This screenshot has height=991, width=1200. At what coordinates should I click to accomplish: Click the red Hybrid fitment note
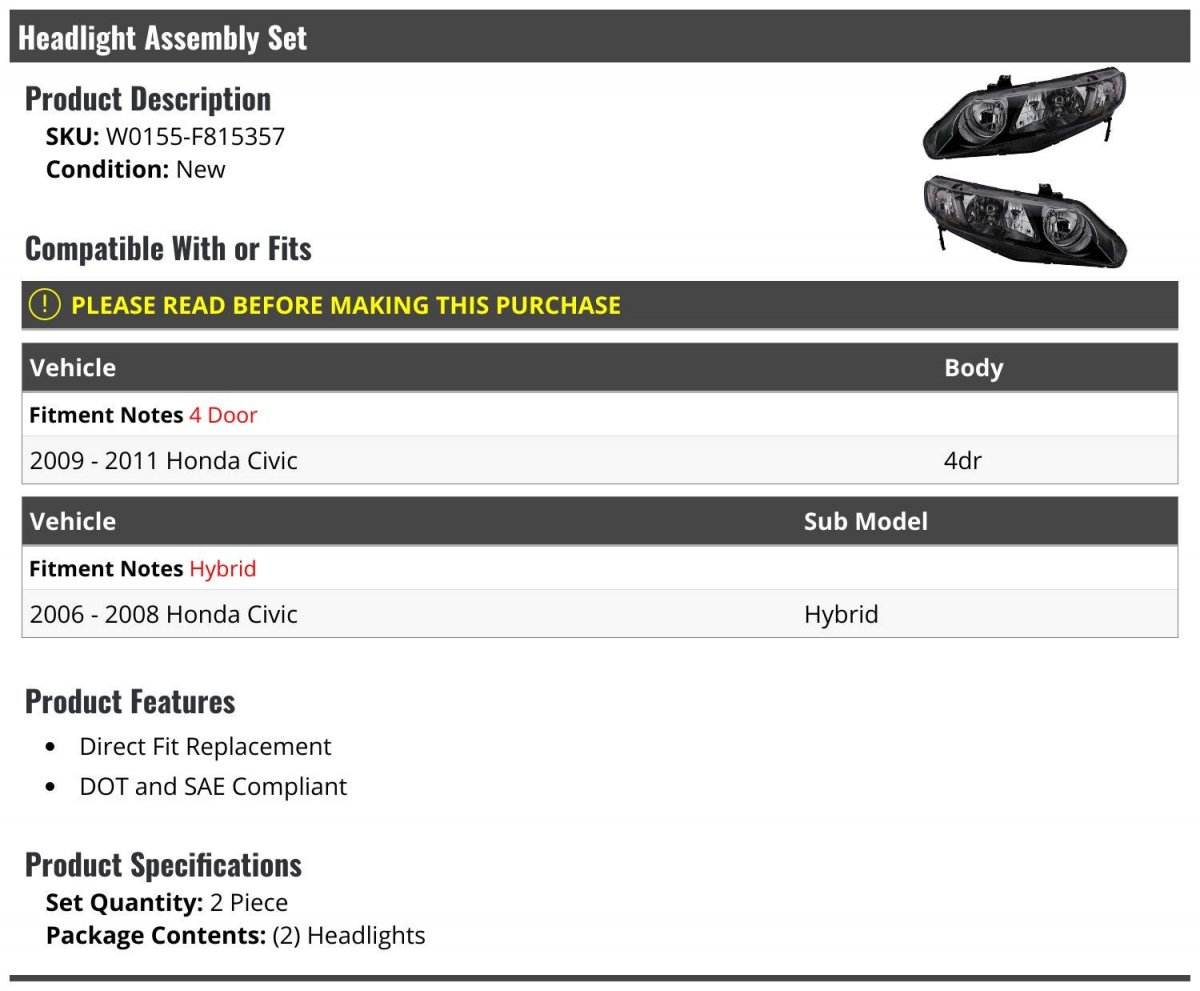click(223, 568)
